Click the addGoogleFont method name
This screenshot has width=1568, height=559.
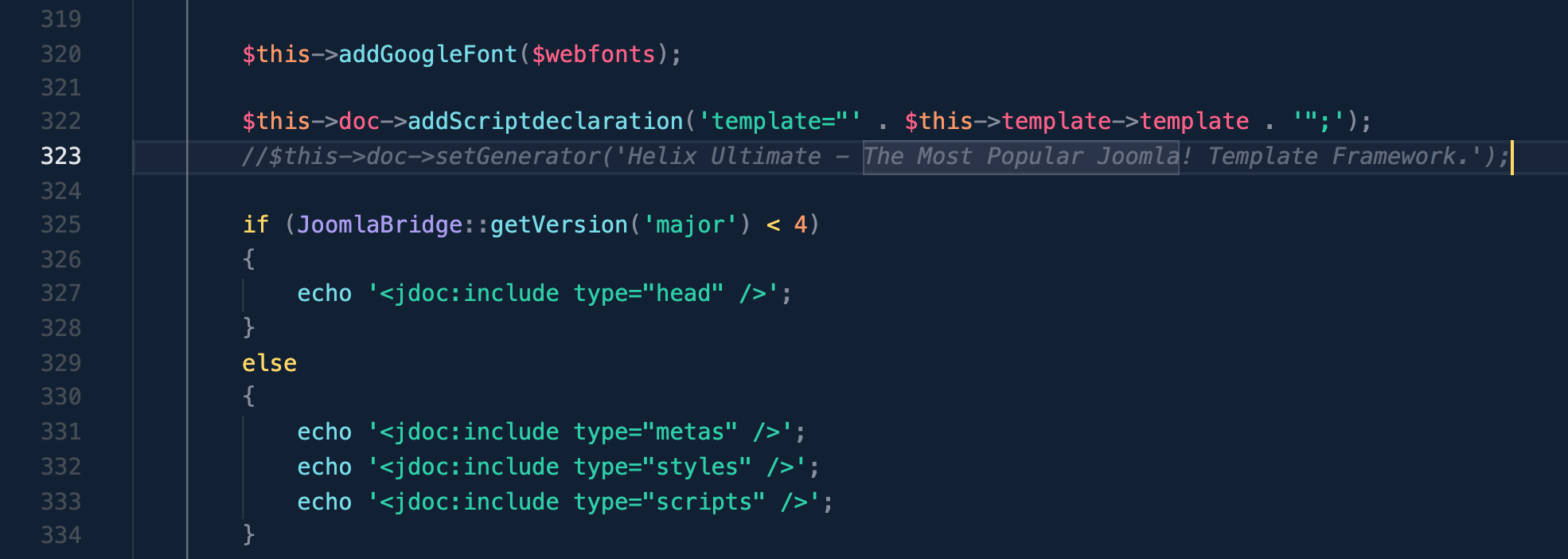tap(427, 54)
